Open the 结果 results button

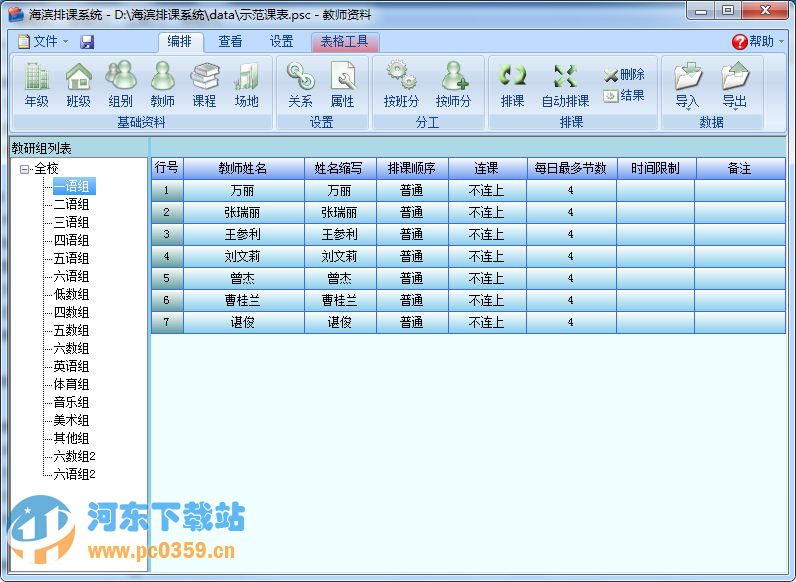point(624,95)
